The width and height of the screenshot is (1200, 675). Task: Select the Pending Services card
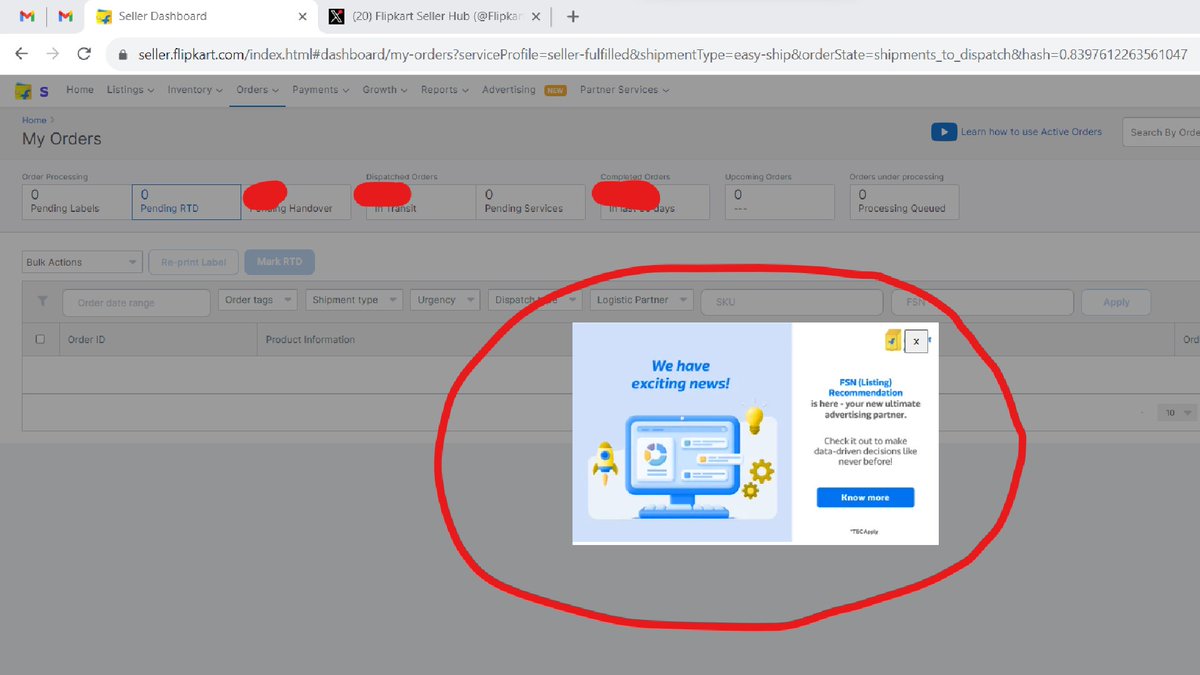530,201
